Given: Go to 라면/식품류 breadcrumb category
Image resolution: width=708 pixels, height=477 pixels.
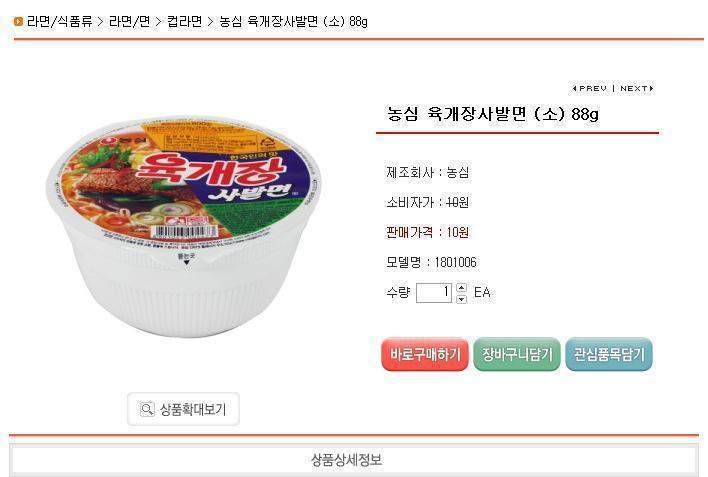Looking at the screenshot, I should 59,21.
